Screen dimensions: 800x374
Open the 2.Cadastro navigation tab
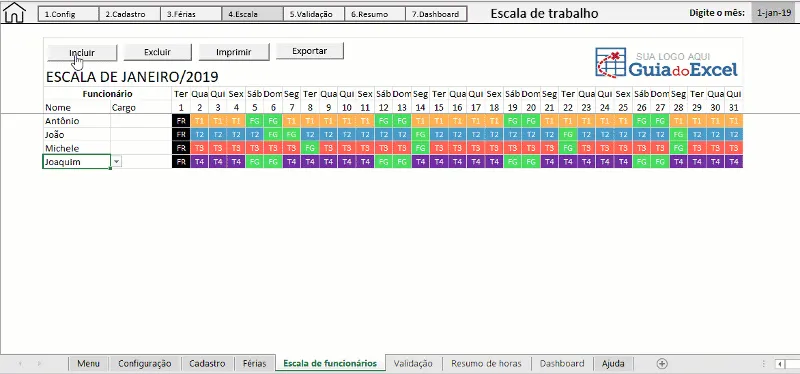point(130,14)
